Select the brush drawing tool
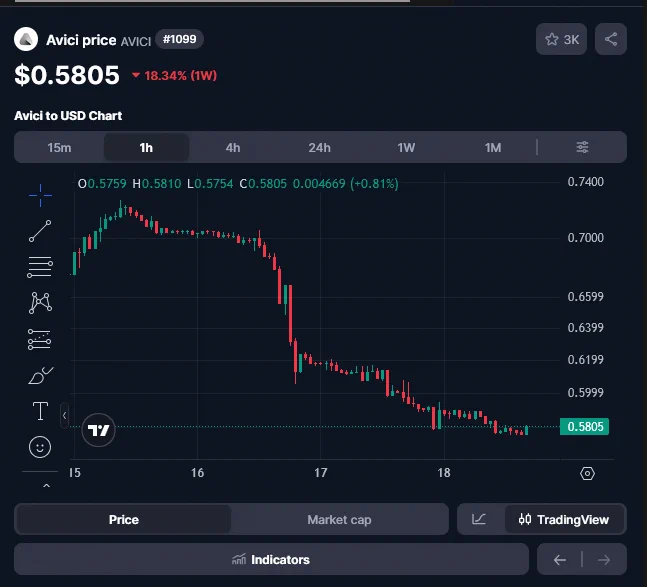 pyautogui.click(x=40, y=375)
